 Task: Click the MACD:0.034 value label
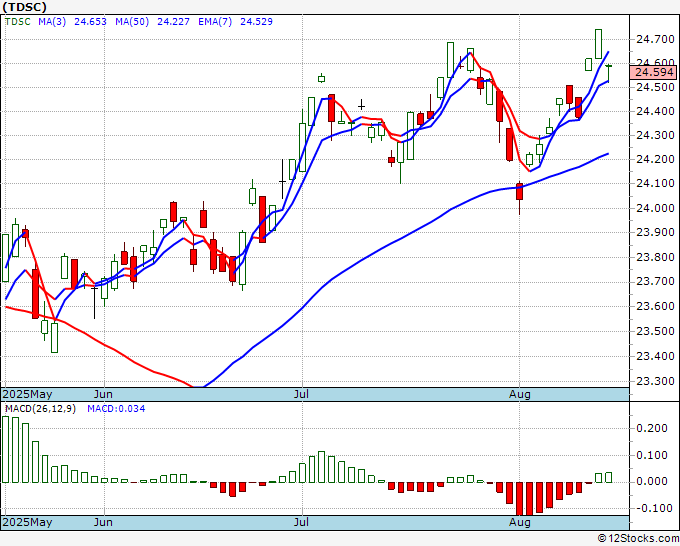[x=116, y=409]
